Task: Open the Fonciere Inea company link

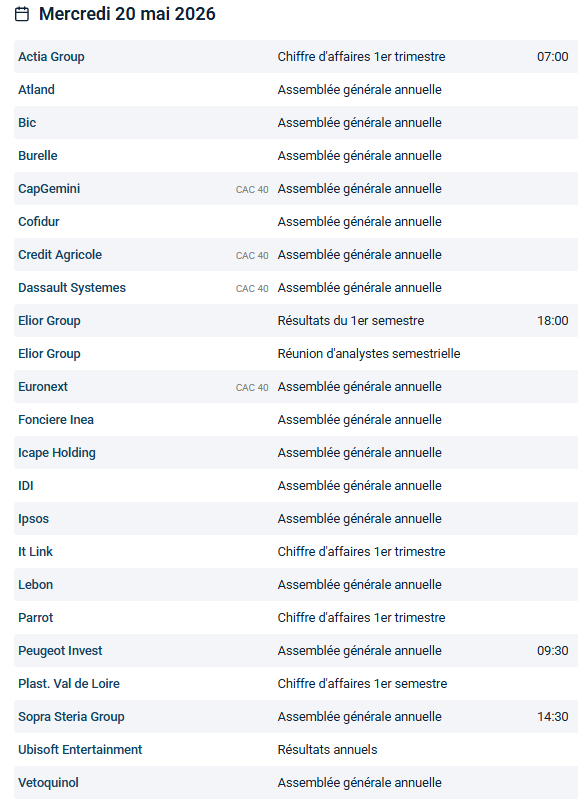Action: [x=56, y=419]
